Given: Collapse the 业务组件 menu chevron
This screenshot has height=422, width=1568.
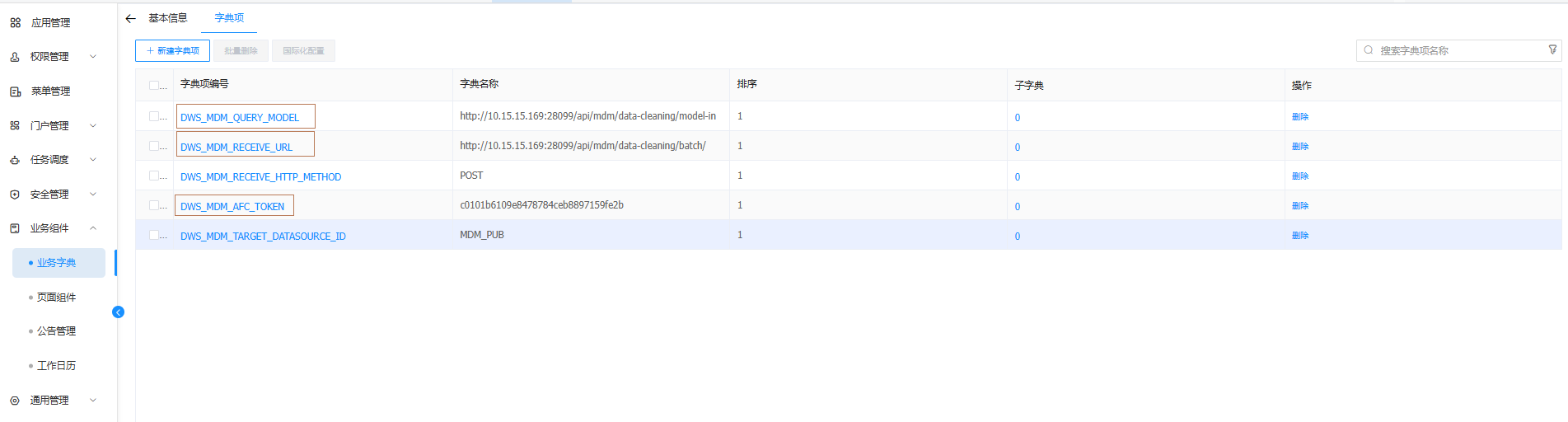Looking at the screenshot, I should 93,228.
